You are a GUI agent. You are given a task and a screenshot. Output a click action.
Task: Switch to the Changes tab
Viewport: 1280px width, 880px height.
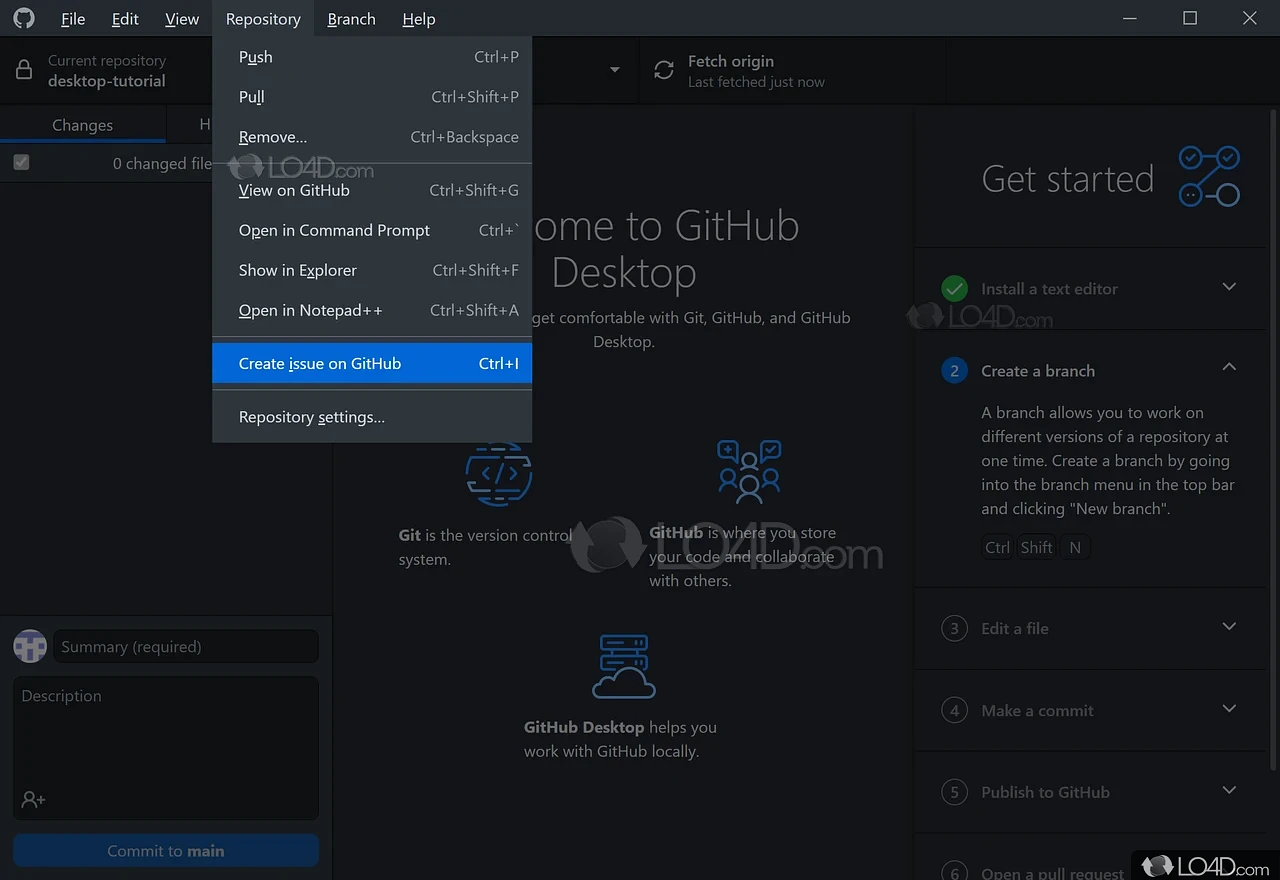(82, 125)
